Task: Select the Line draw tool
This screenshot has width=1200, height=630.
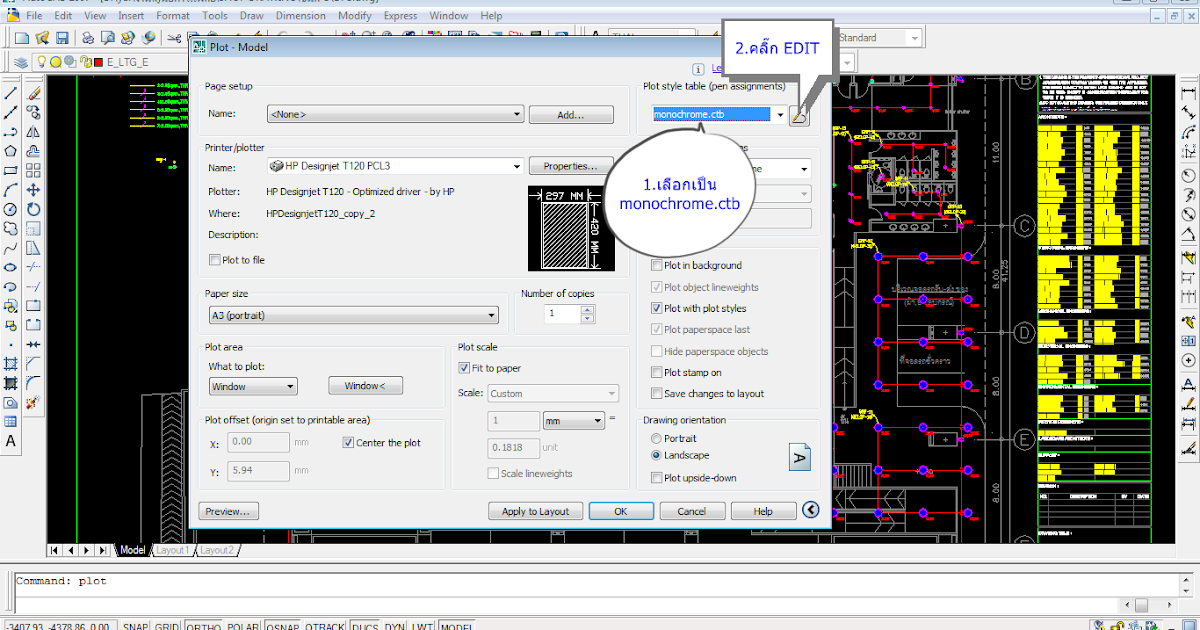Action: click(x=11, y=92)
